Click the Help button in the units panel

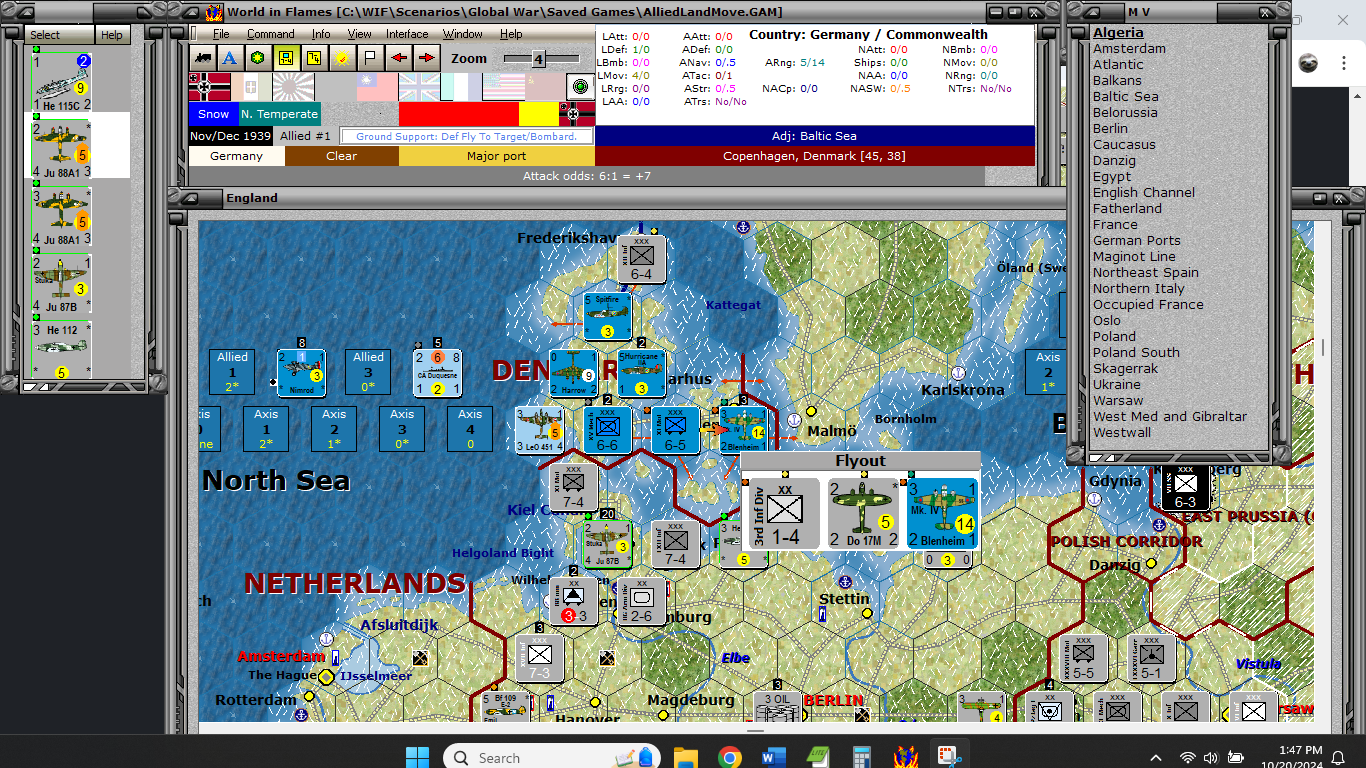point(112,35)
